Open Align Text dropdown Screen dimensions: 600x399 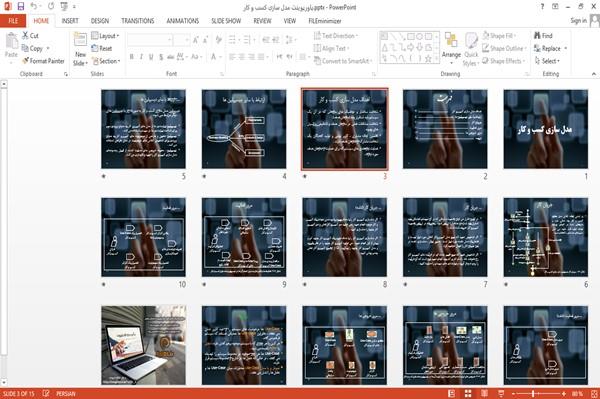[x=331, y=48]
